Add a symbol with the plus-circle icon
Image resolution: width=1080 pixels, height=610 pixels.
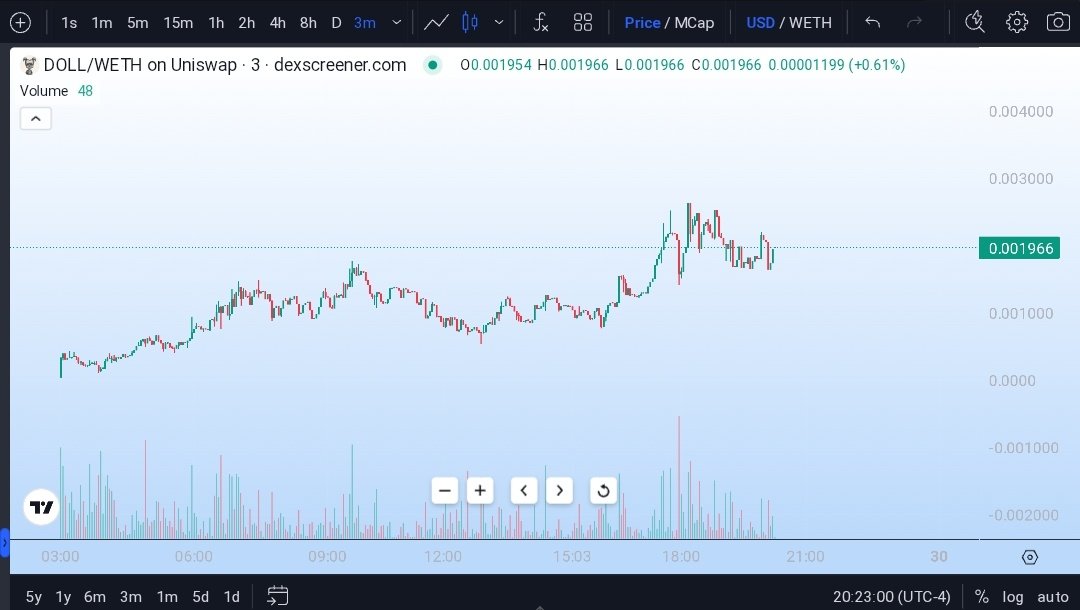[x=21, y=23]
